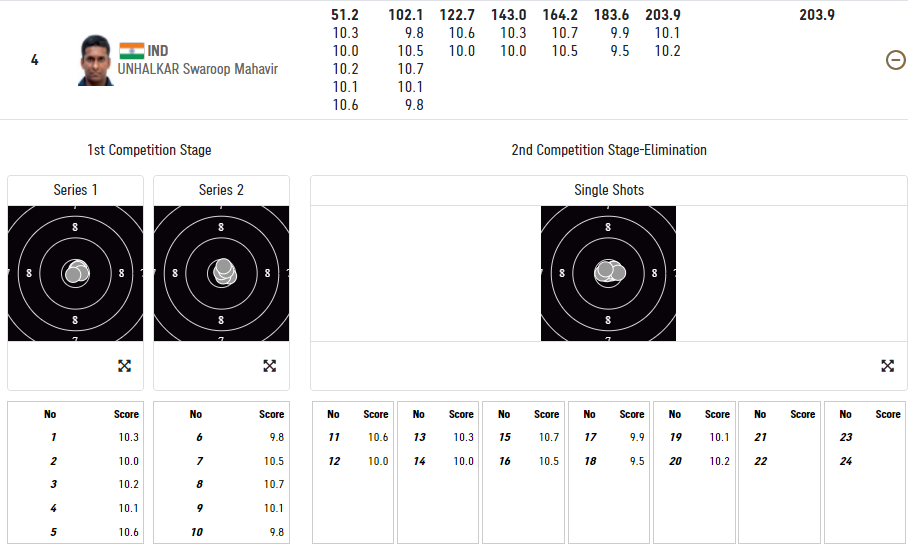Click the 1st Competition Stage heading
This screenshot has height=546, width=908.
tap(149, 150)
